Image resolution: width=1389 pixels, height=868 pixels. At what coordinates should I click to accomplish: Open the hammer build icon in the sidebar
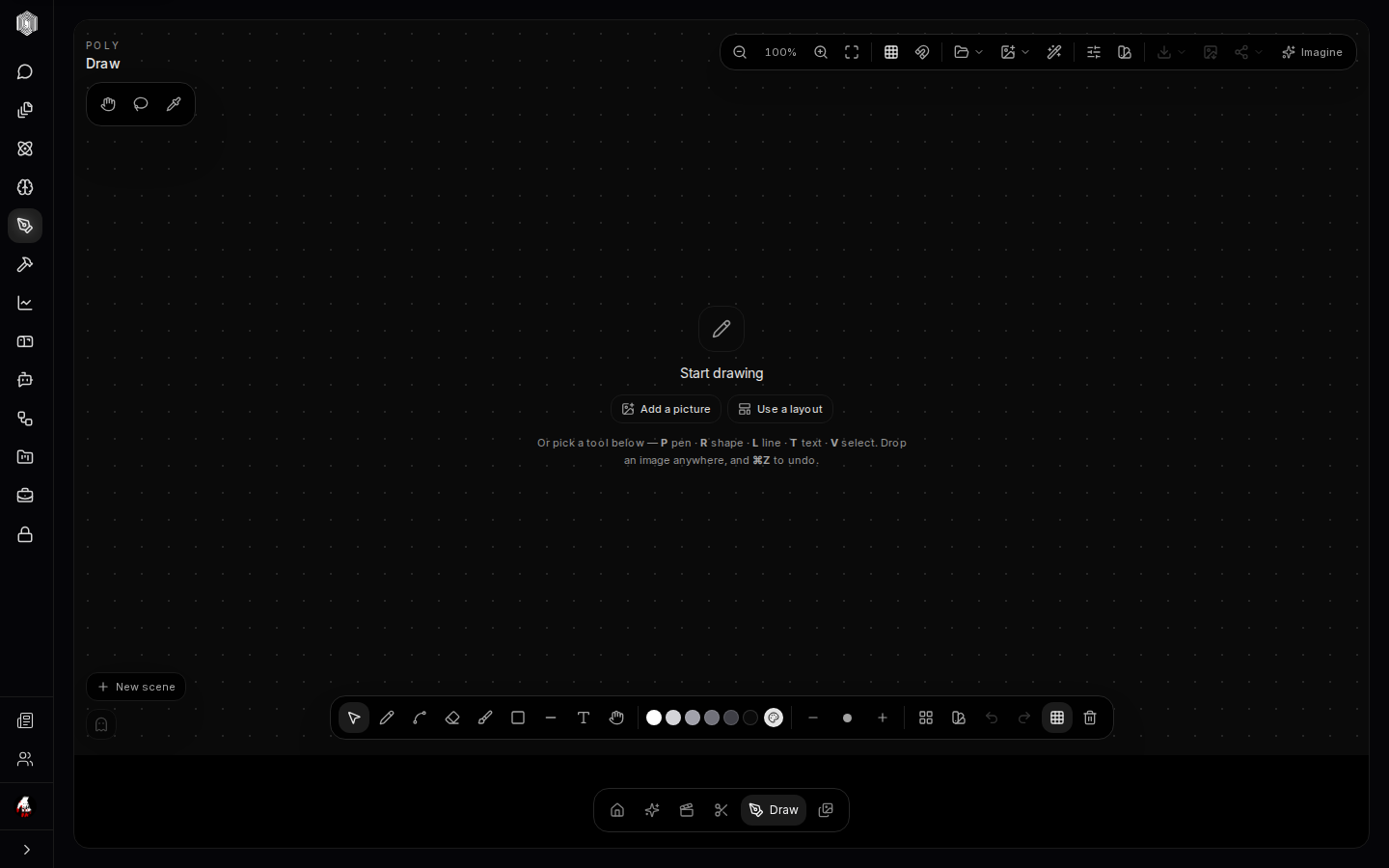point(25,265)
